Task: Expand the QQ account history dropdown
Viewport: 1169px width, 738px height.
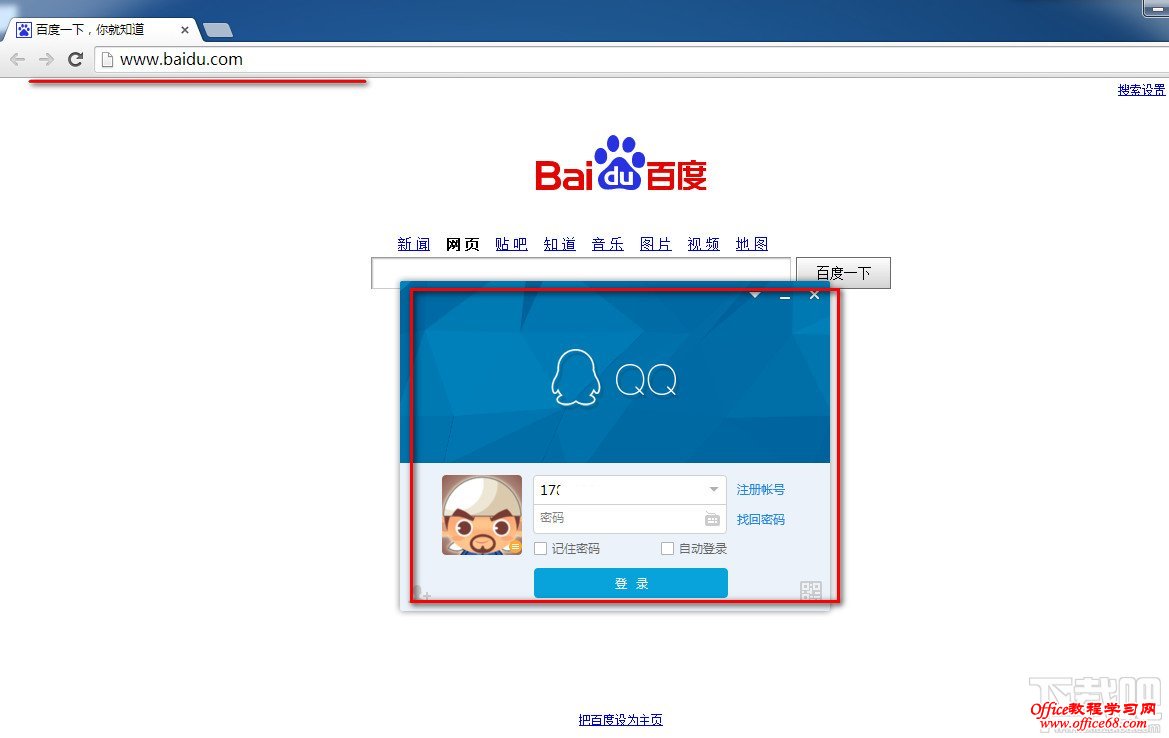Action: pos(713,490)
